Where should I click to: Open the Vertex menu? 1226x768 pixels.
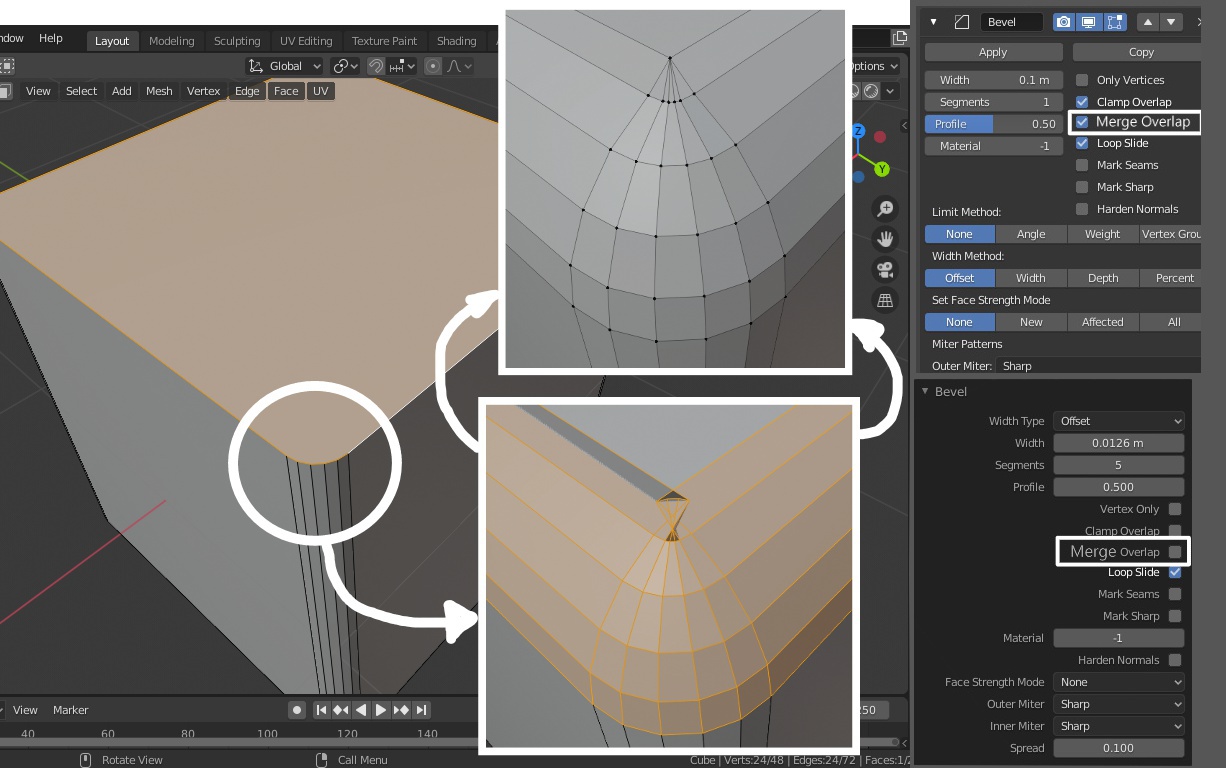click(203, 91)
